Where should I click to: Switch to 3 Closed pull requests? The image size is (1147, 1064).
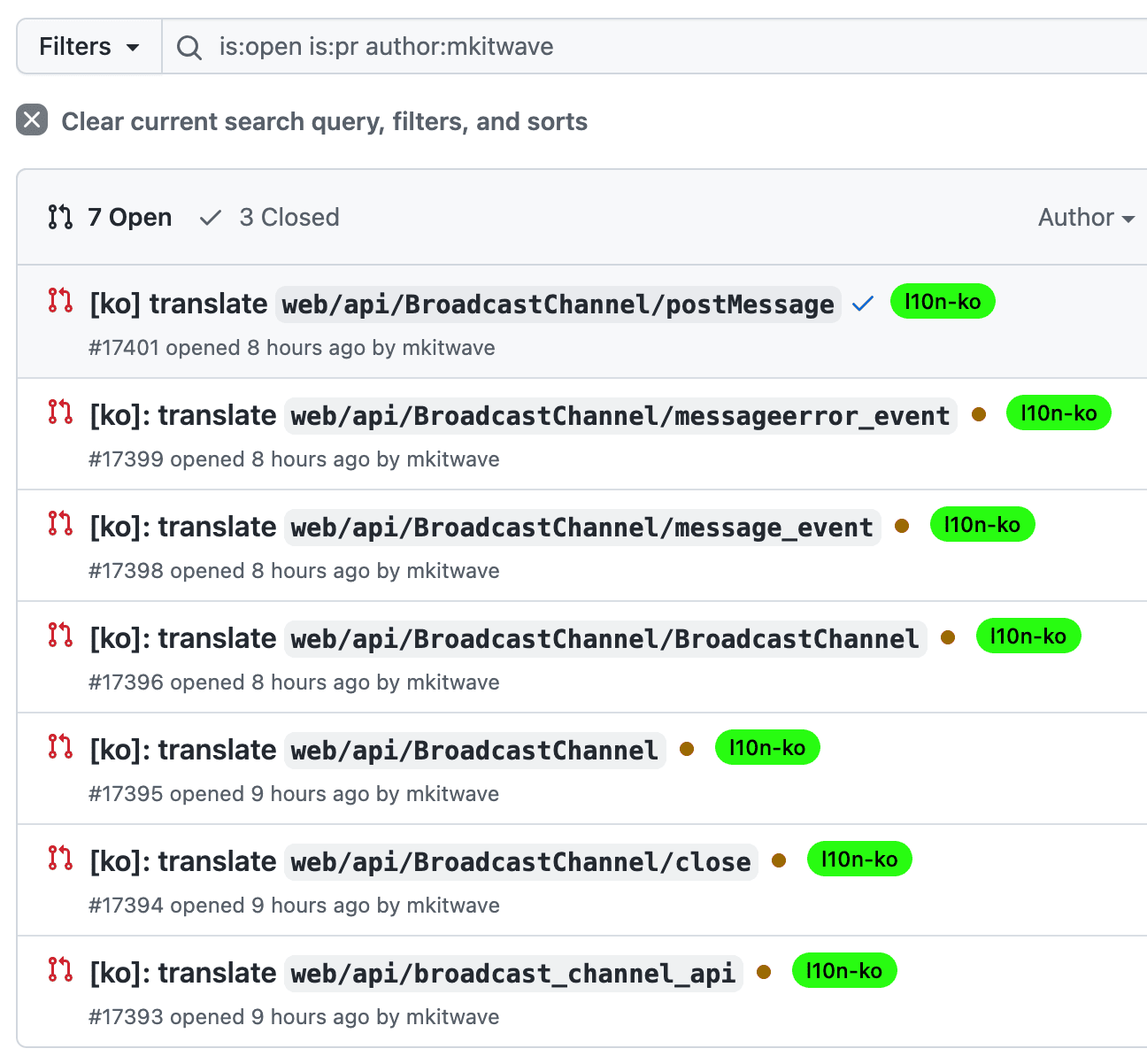(x=270, y=218)
